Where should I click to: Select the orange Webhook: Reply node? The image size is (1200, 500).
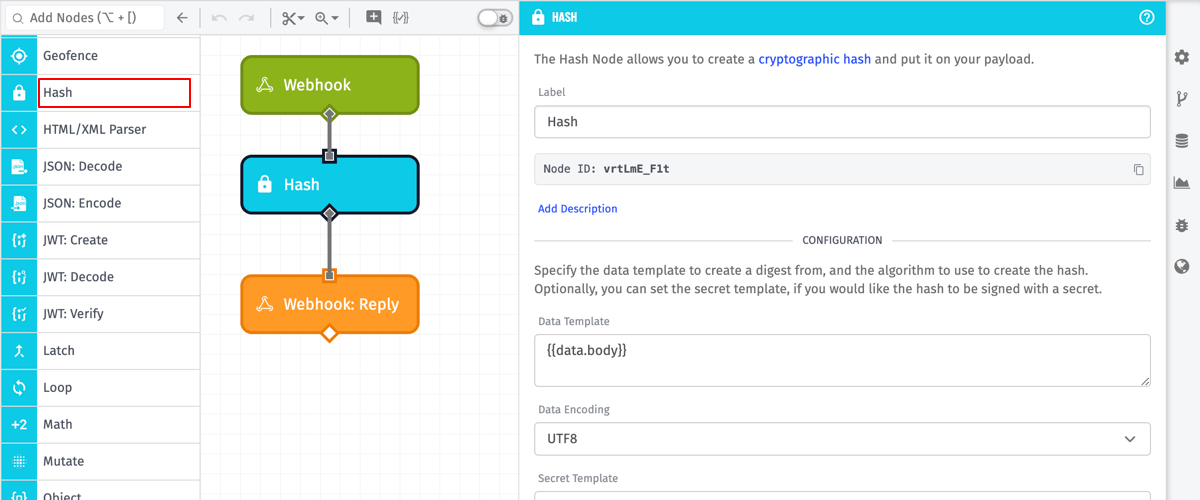pos(330,304)
